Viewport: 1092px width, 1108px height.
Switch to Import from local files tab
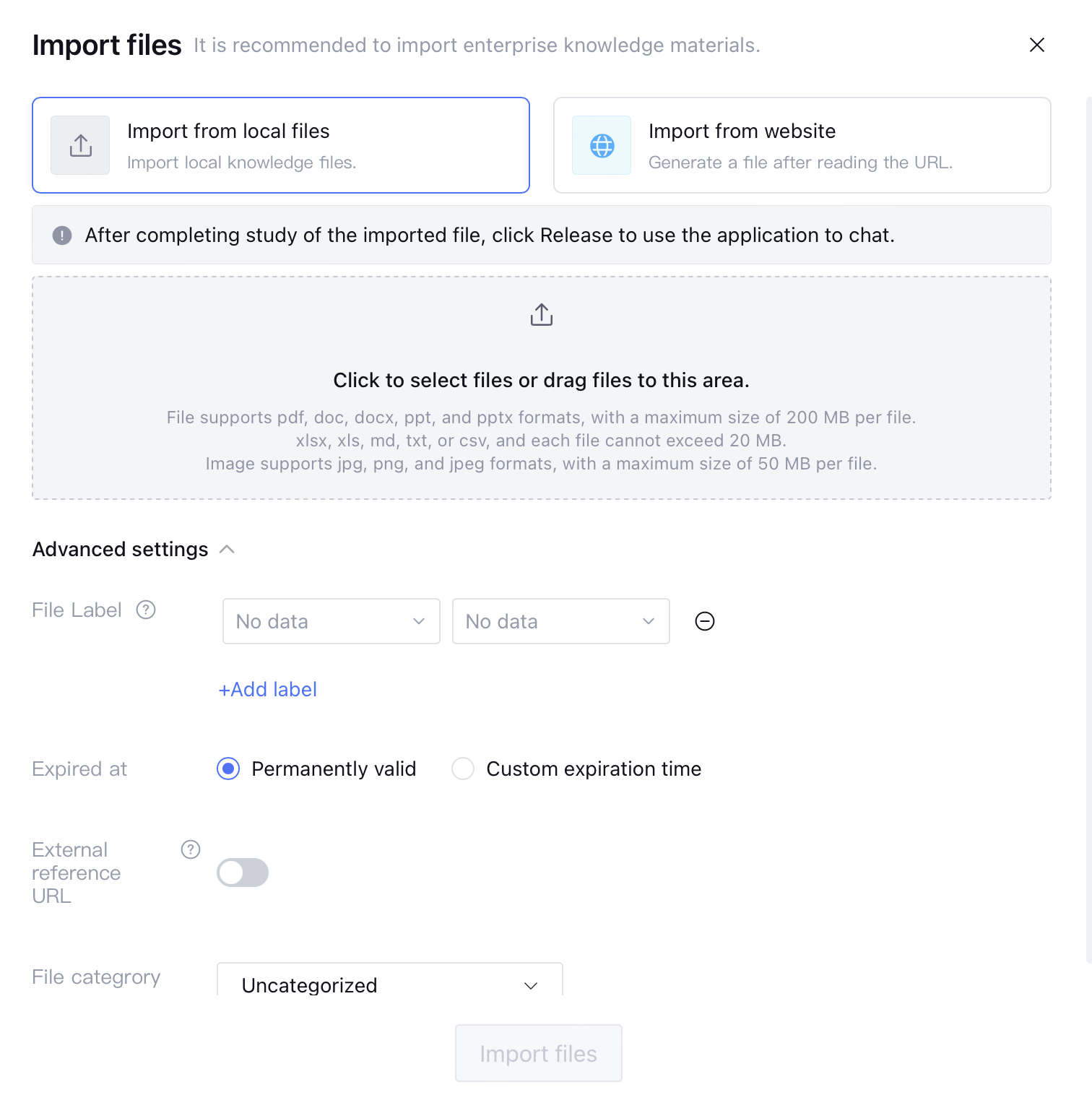click(x=281, y=145)
